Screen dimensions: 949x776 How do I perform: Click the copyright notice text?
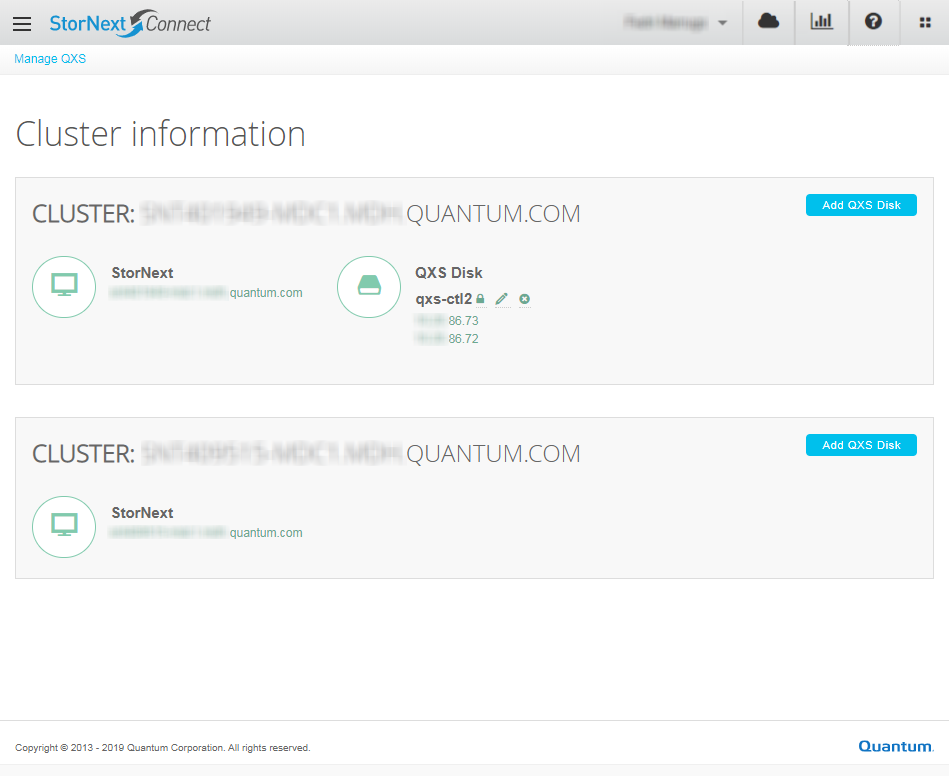click(163, 748)
